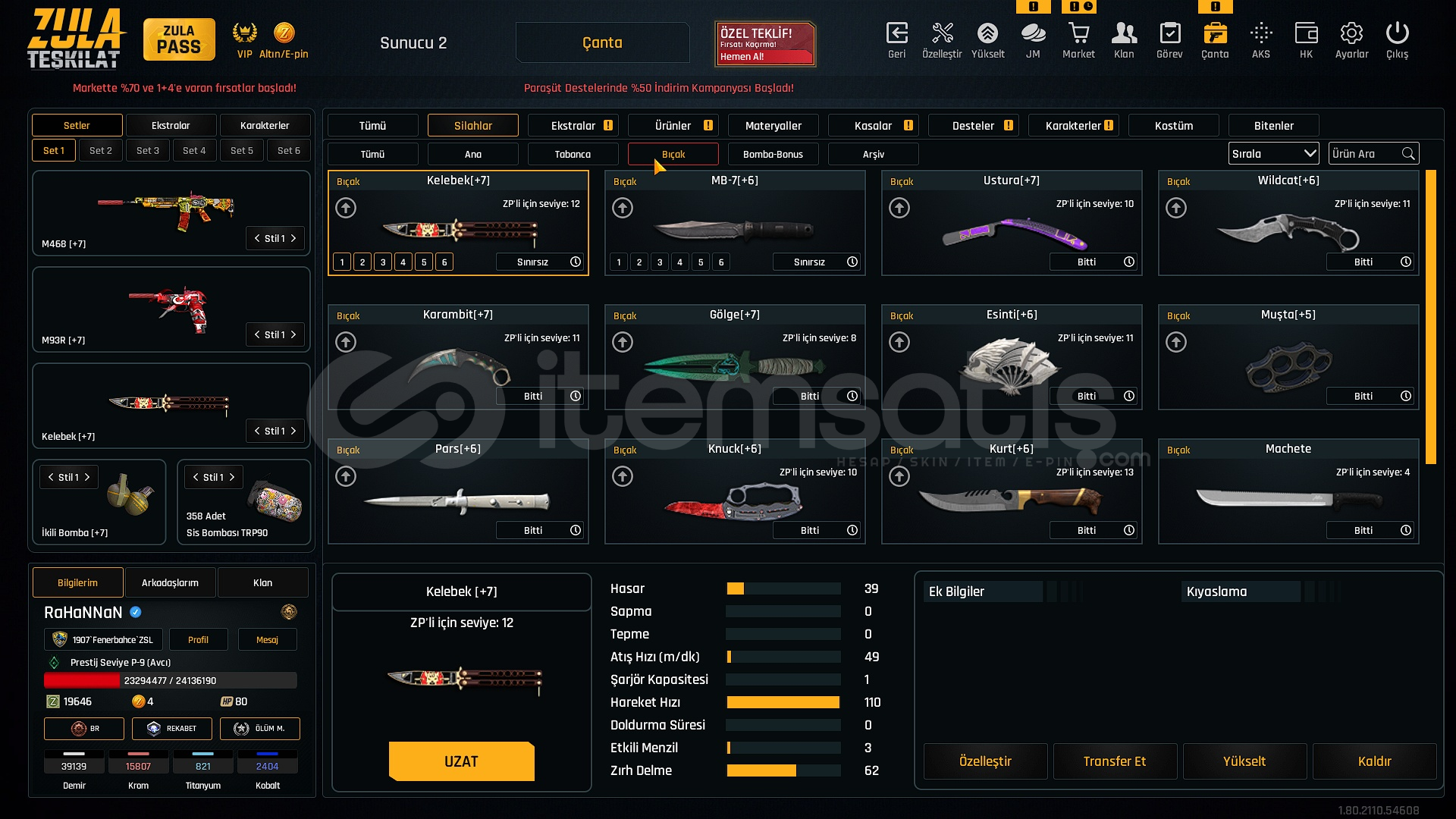Switch to the Tabanca subcategory tab
This screenshot has height=819, width=1456.
[573, 155]
